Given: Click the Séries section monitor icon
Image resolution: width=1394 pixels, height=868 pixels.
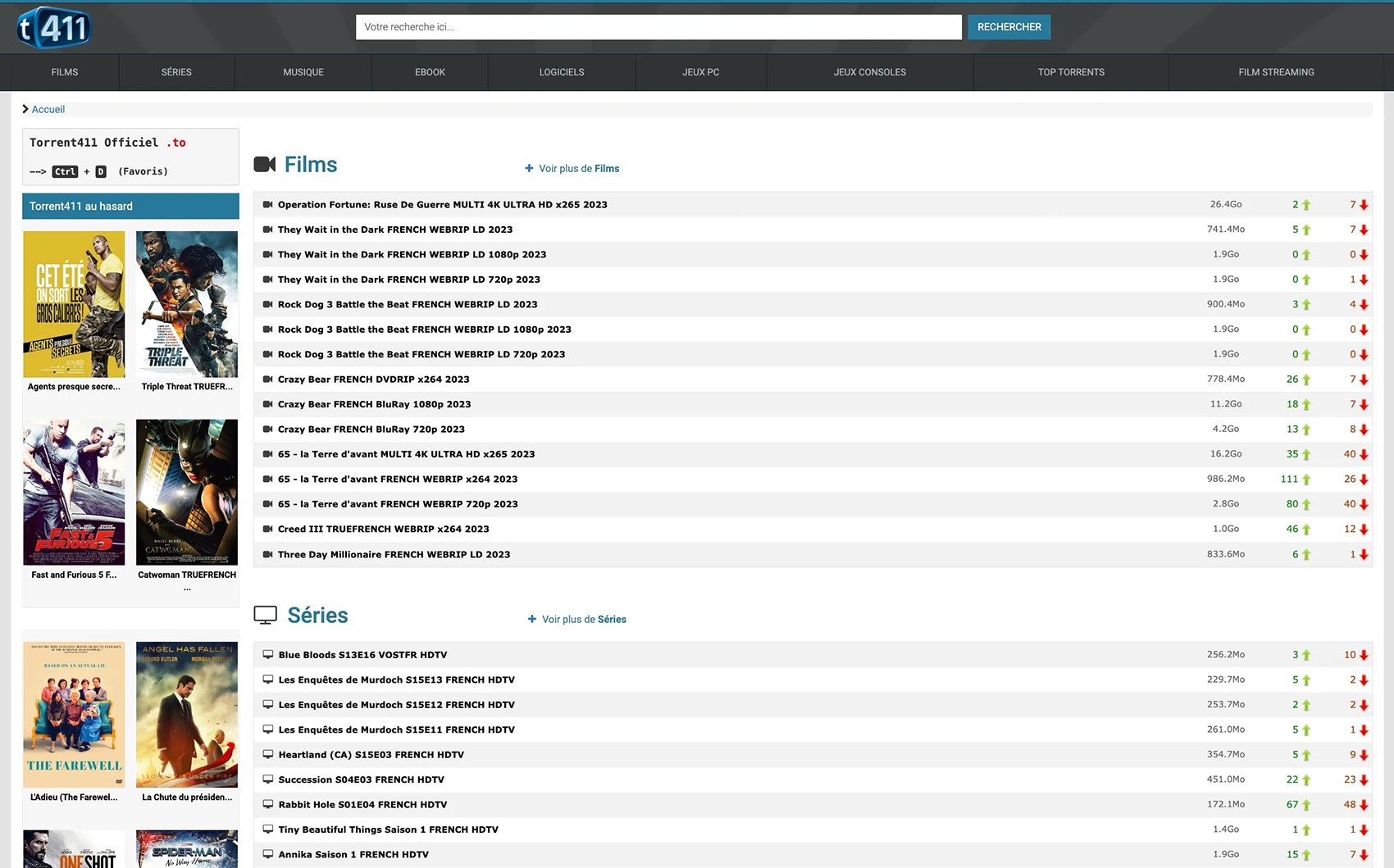Looking at the screenshot, I should pos(266,615).
